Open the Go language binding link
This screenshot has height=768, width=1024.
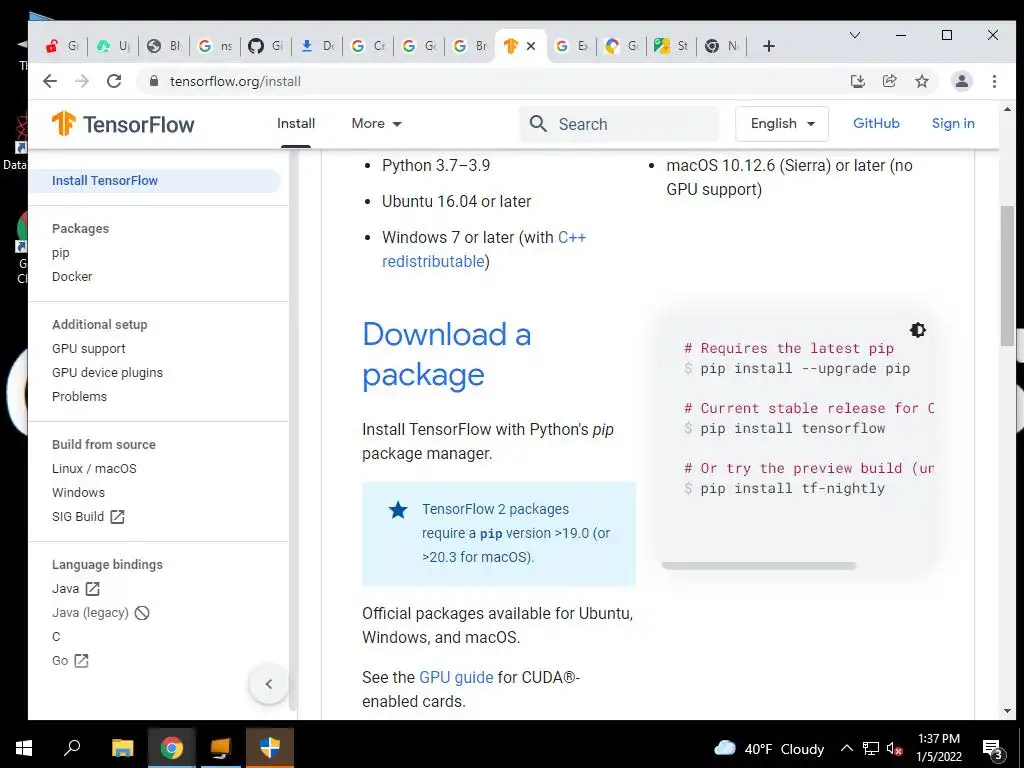point(70,661)
